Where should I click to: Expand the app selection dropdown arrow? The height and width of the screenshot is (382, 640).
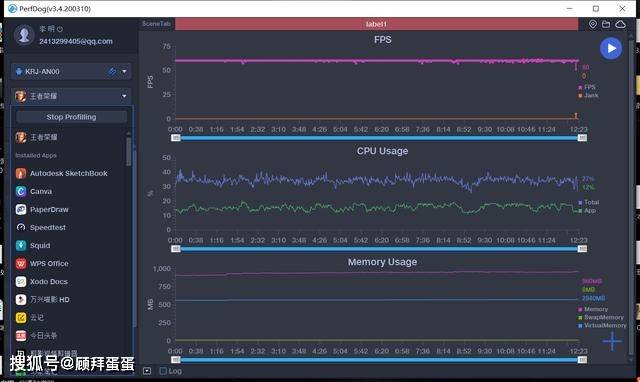pos(124,96)
